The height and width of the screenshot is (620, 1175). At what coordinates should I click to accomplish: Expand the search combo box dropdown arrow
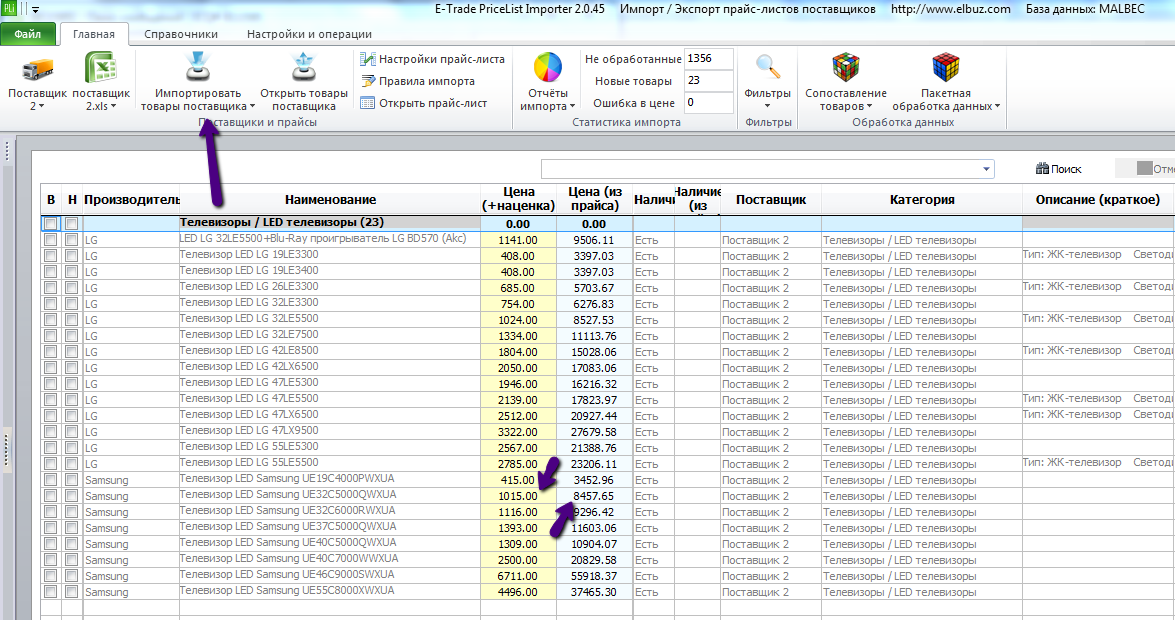(x=986, y=169)
